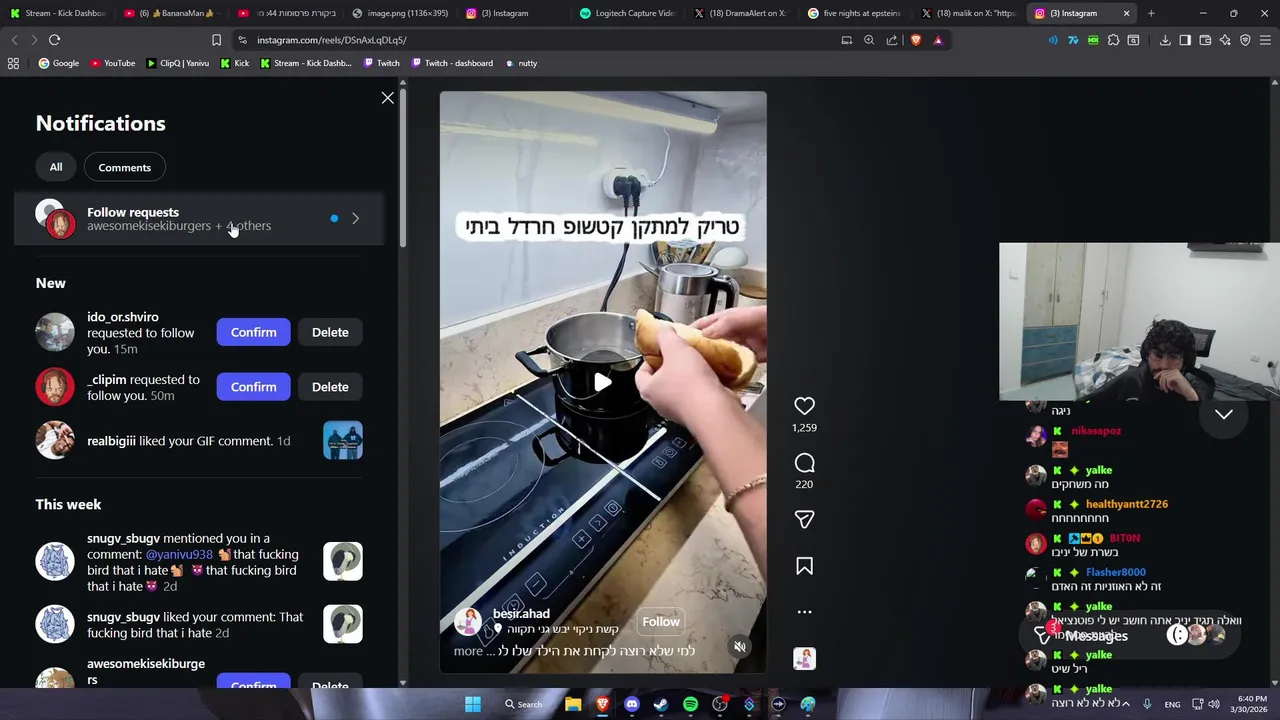Close the Notifications panel
1280x720 pixels.
pos(388,98)
